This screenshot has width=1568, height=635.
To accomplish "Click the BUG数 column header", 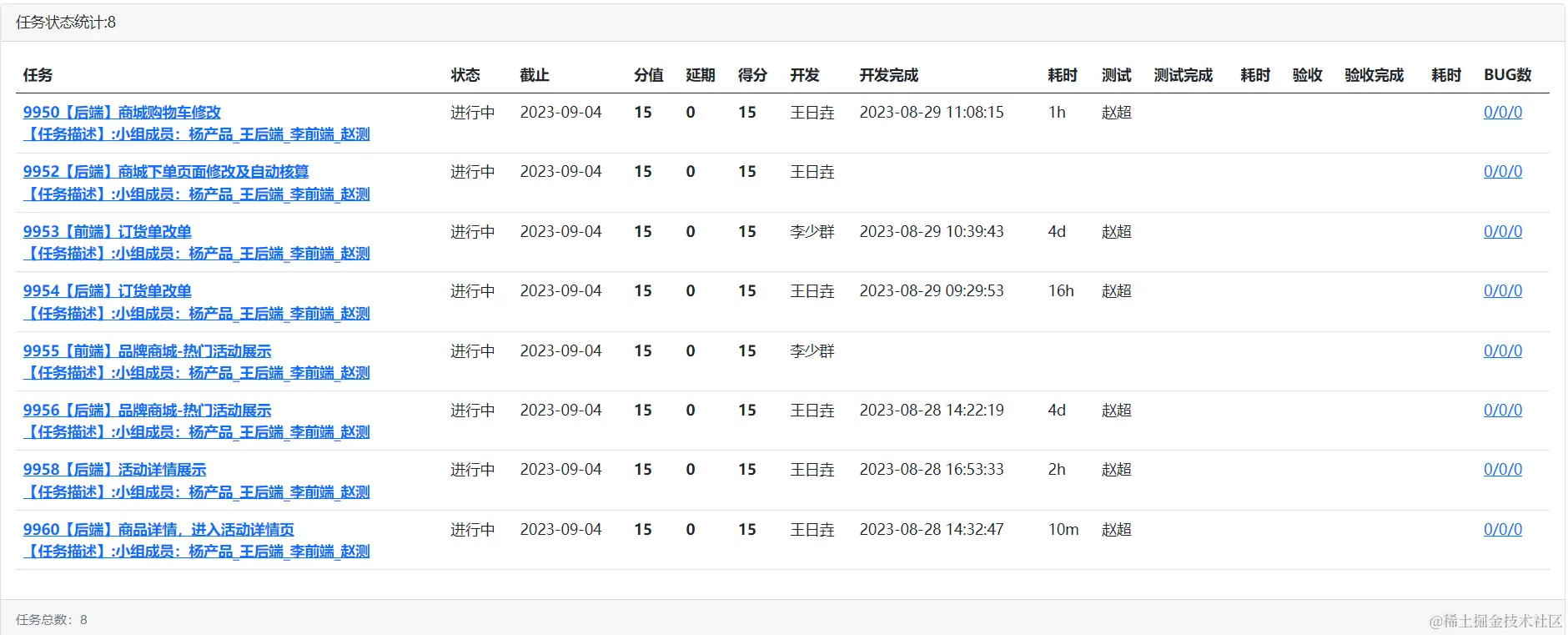I will [1508, 75].
